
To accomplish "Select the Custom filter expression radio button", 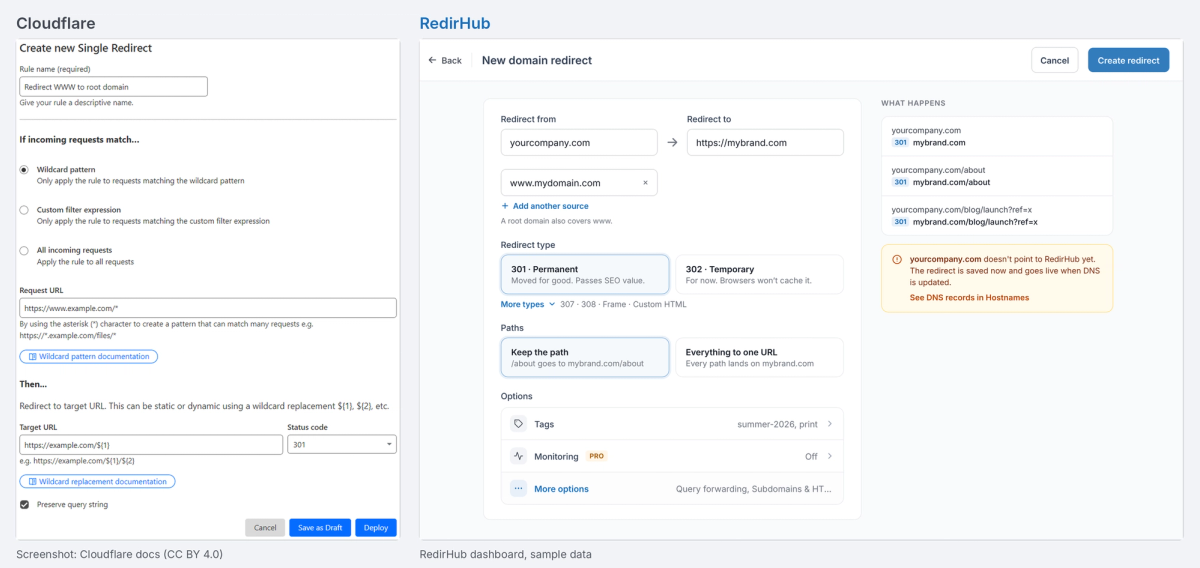I will 24,210.
